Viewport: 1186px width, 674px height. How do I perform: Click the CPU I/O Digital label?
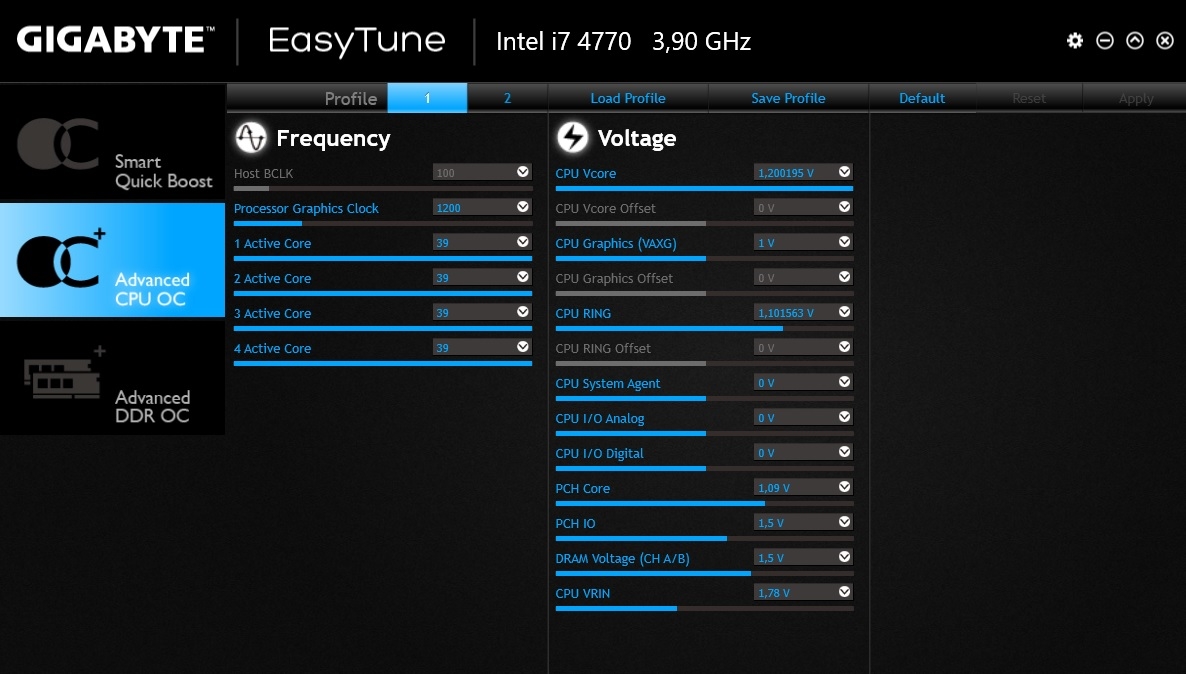point(599,453)
